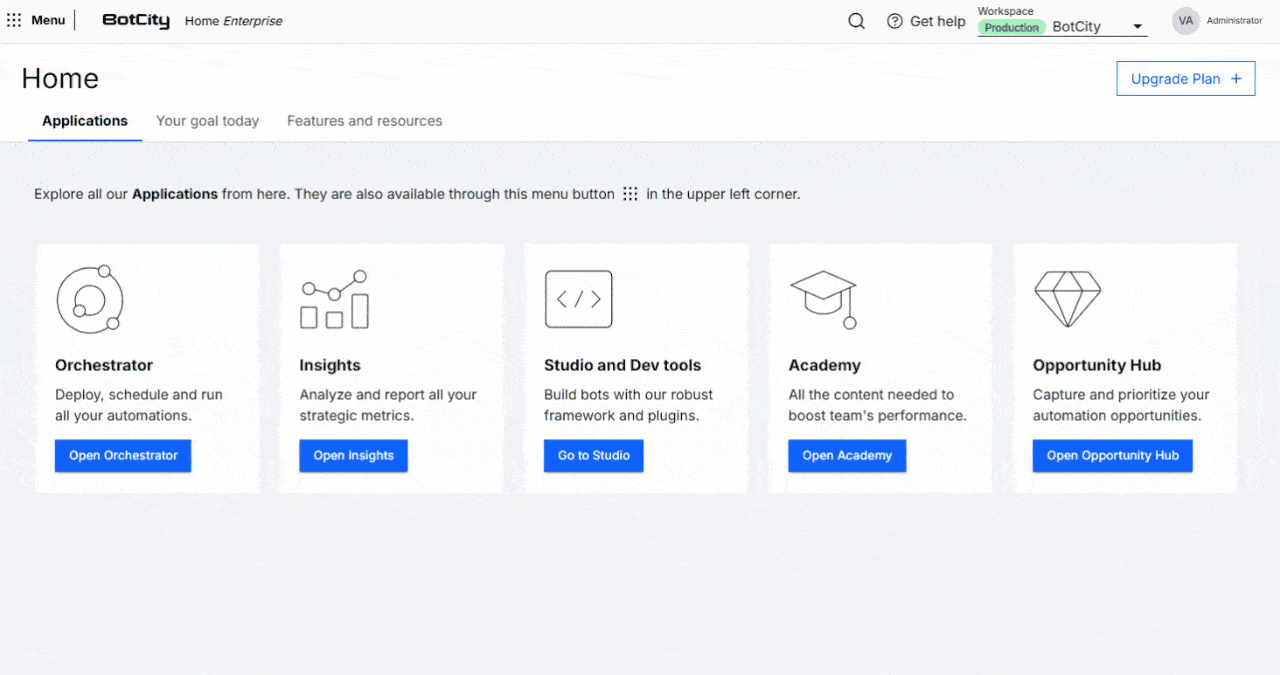Expand the Workspace BotCity dropdown

[x=1137, y=27]
